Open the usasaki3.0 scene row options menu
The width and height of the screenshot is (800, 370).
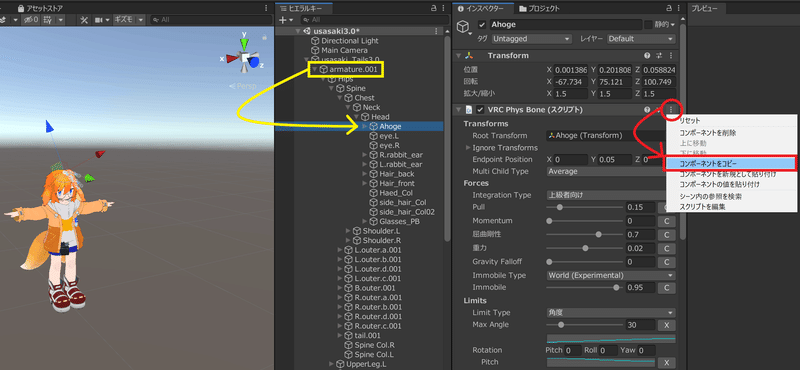(435, 31)
